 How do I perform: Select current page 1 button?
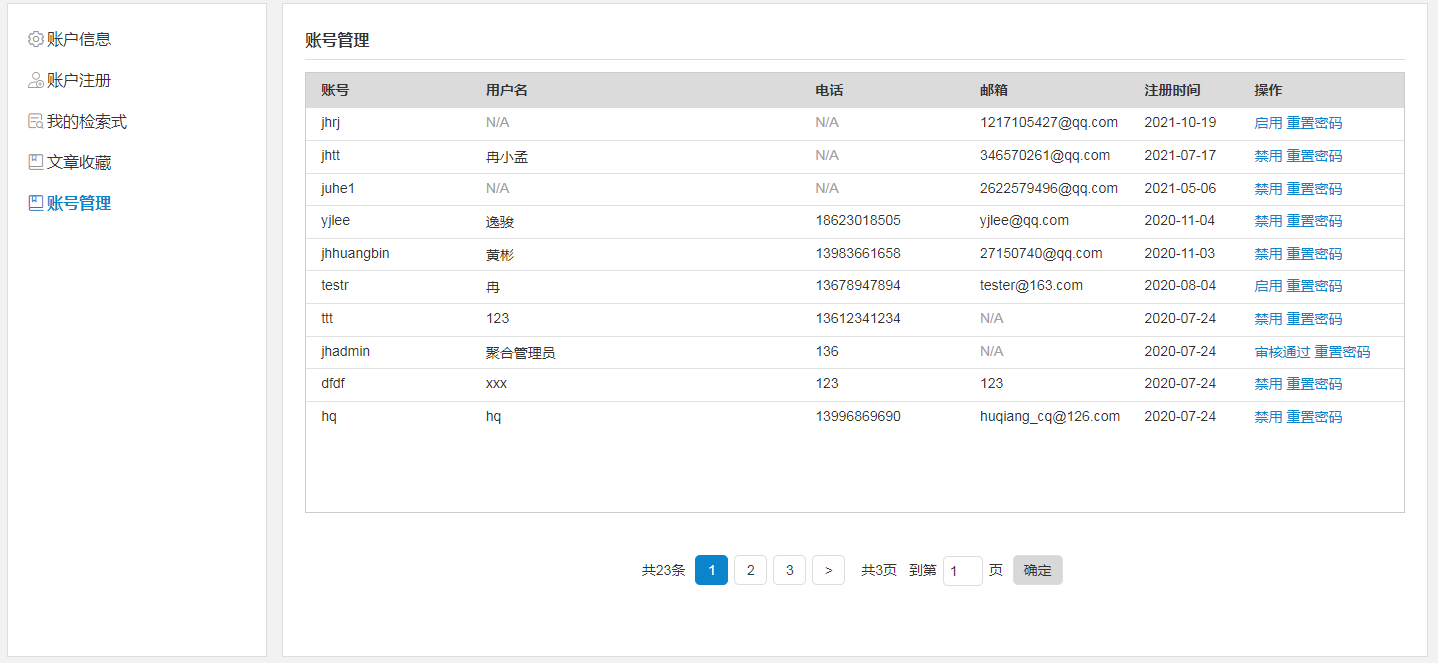[711, 570]
